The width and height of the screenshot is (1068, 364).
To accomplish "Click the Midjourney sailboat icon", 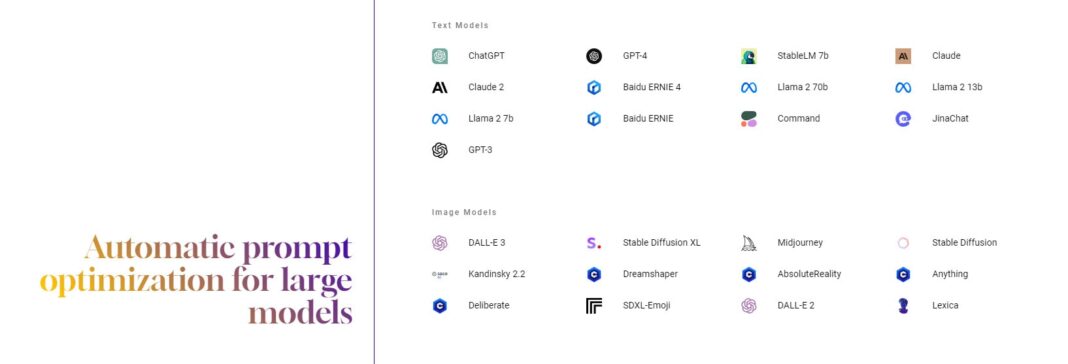I will tap(749, 243).
